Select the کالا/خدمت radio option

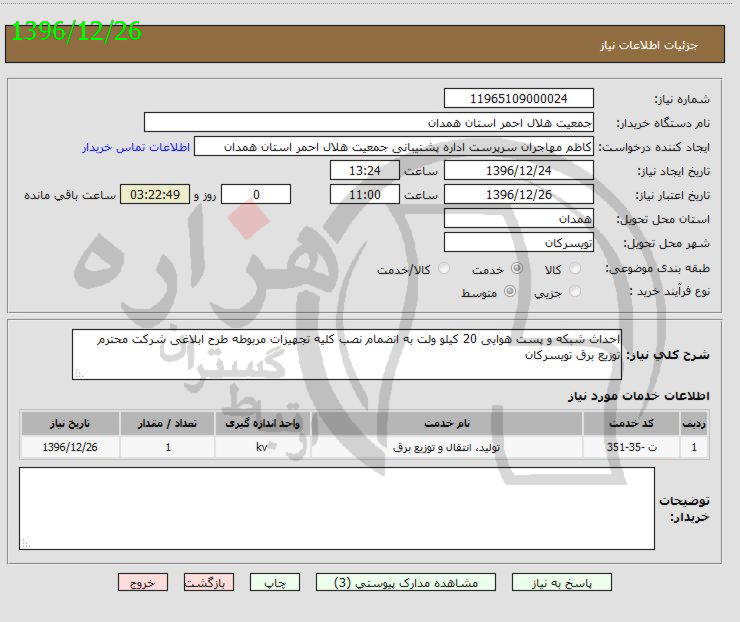[444, 269]
